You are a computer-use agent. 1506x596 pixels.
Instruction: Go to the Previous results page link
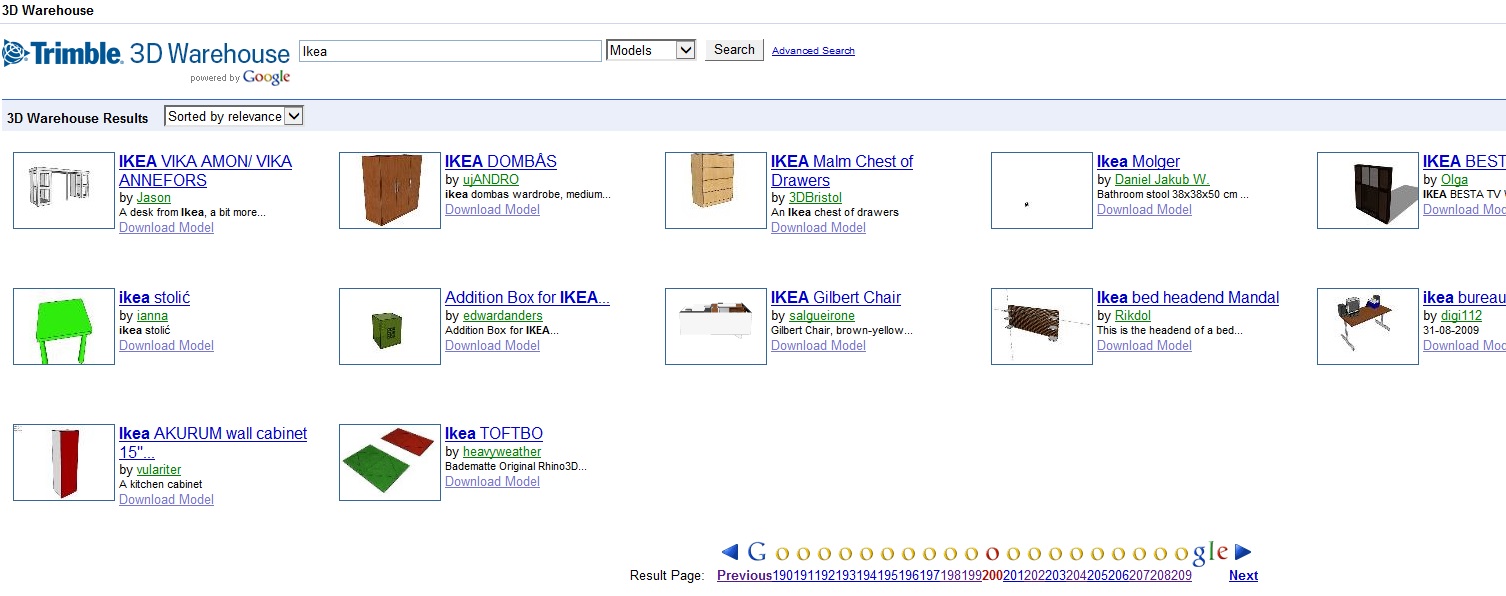(x=745, y=575)
